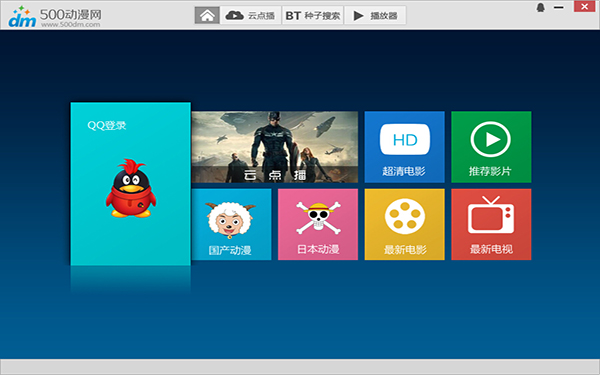The width and height of the screenshot is (600, 375).
Task: Open the Captain America 云点播 banner
Action: (275, 147)
